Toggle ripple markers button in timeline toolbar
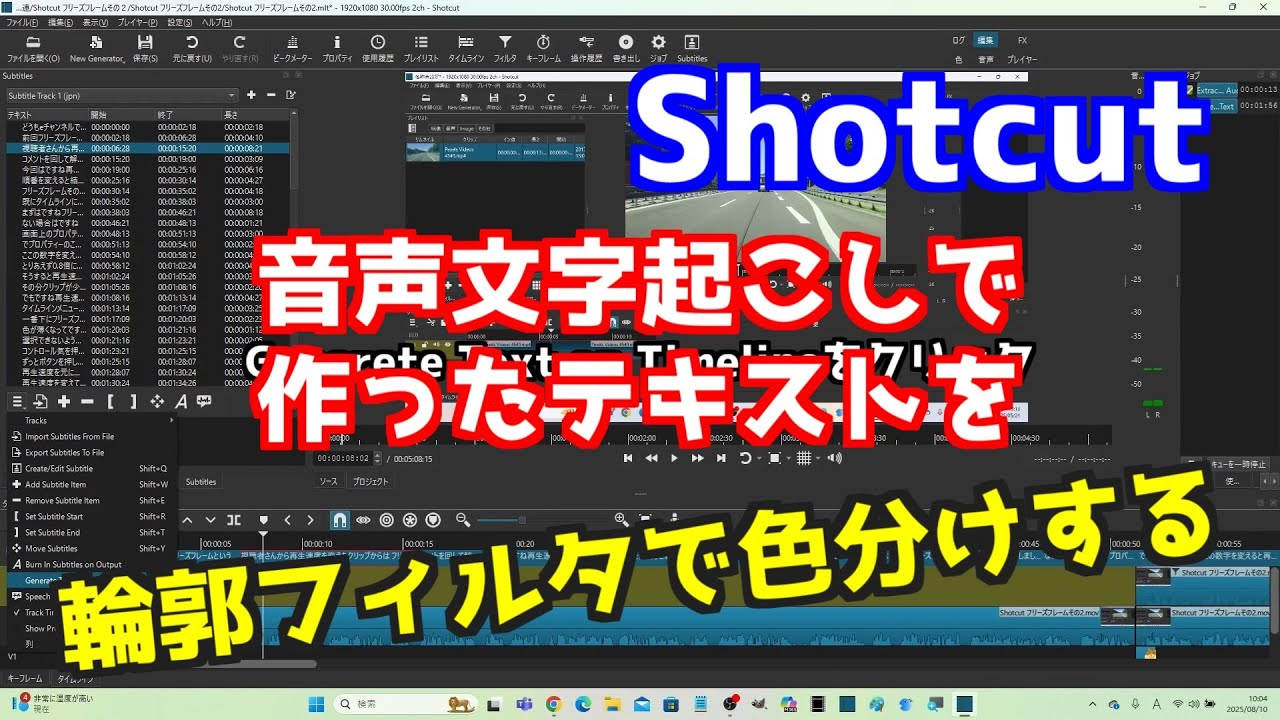 point(433,520)
